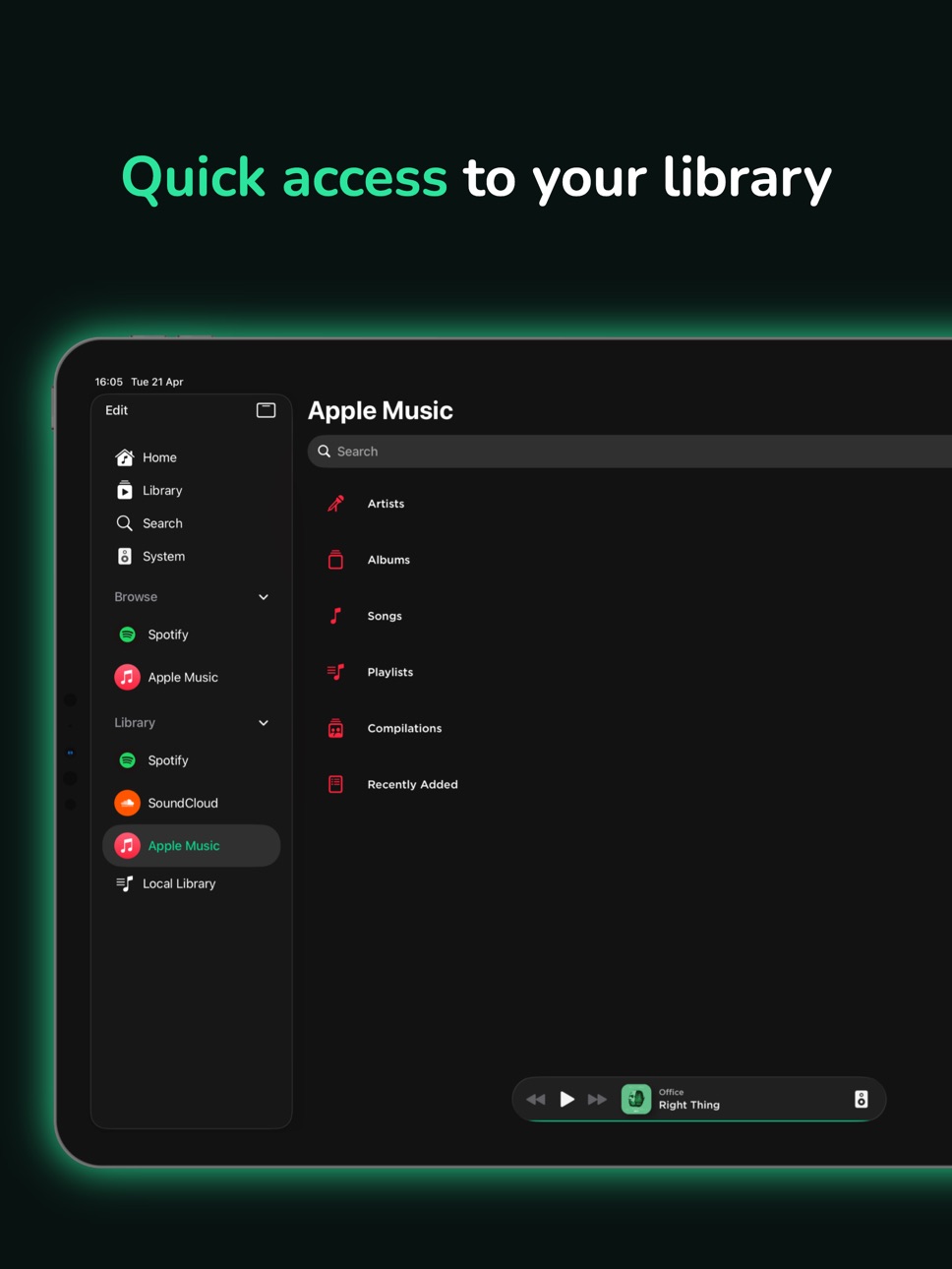Click the Library play-stack icon
952x1269 pixels.
click(x=125, y=490)
